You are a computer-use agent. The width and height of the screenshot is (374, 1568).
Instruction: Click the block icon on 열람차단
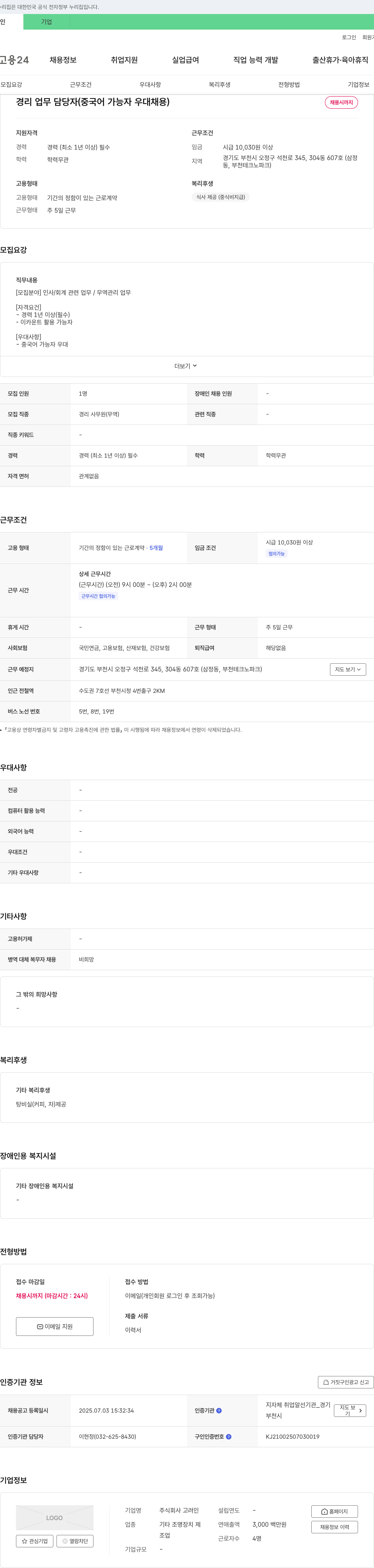65,1541
